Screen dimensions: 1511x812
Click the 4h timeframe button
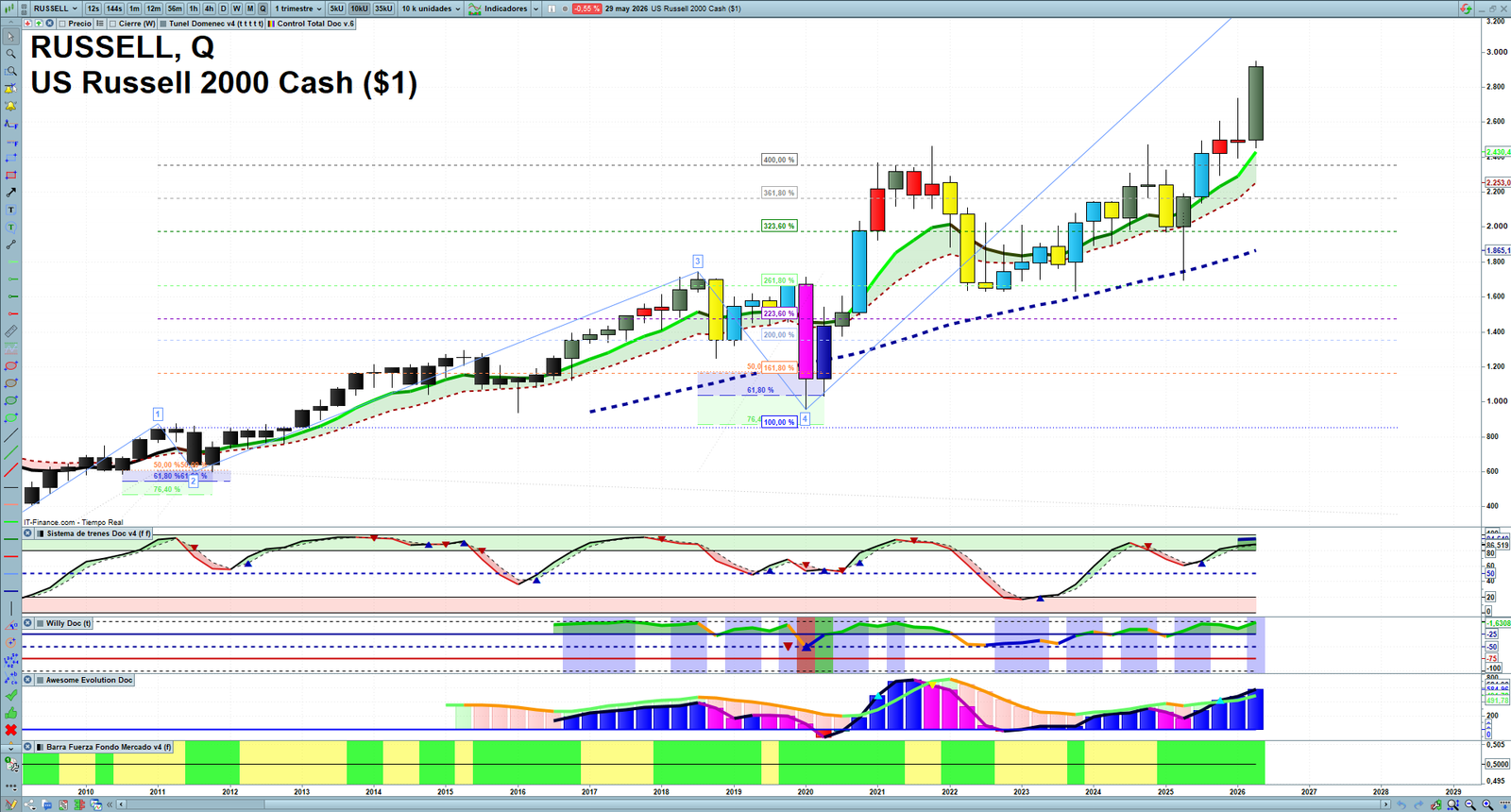point(209,8)
